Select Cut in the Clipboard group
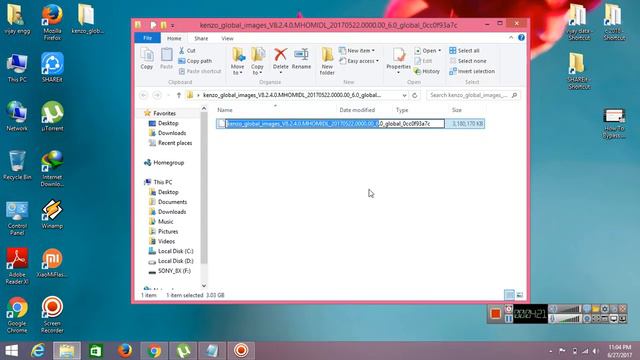Viewport: 640px width, 360px height. [187, 51]
